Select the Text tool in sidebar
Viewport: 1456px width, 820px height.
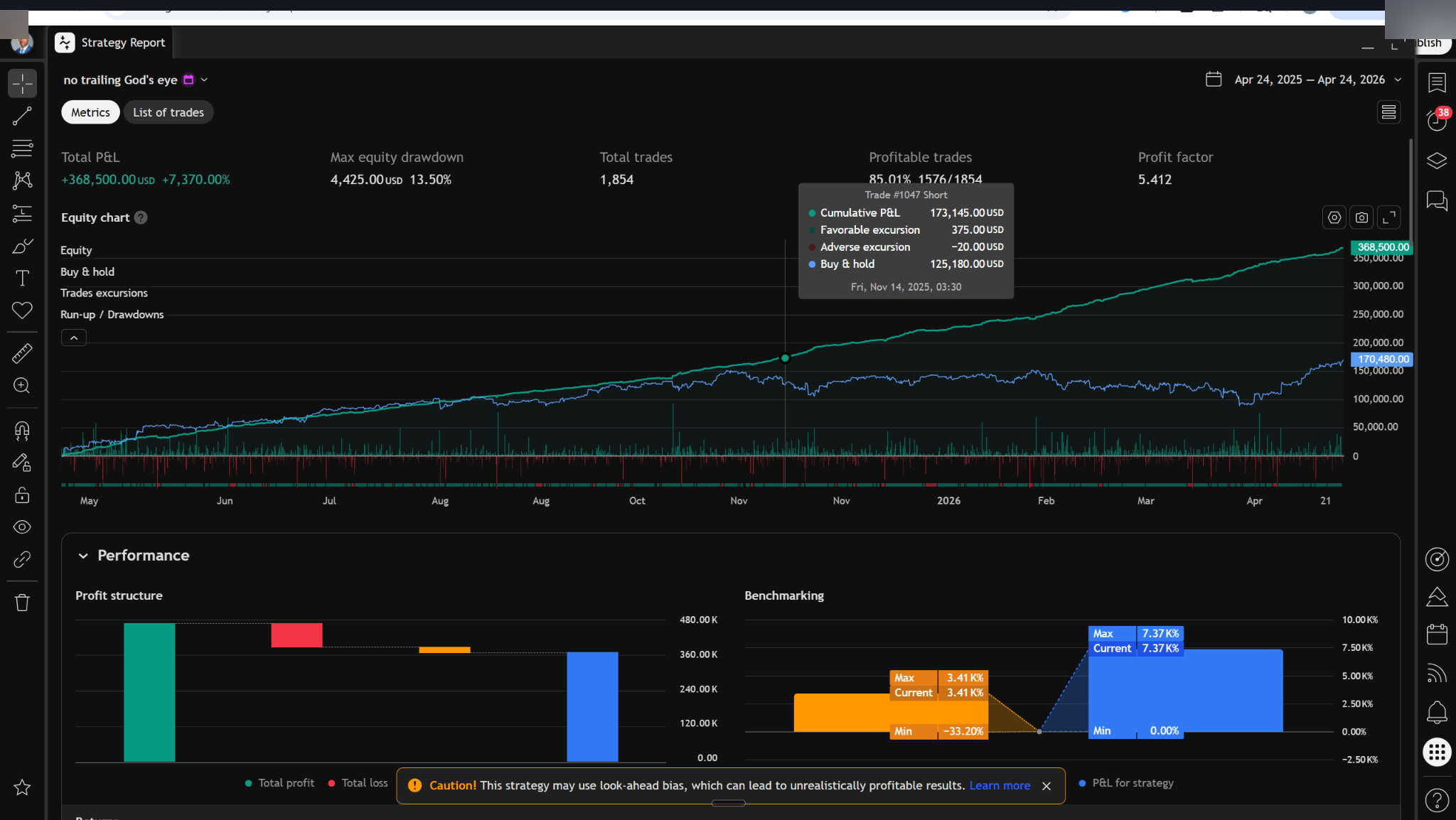click(22, 278)
